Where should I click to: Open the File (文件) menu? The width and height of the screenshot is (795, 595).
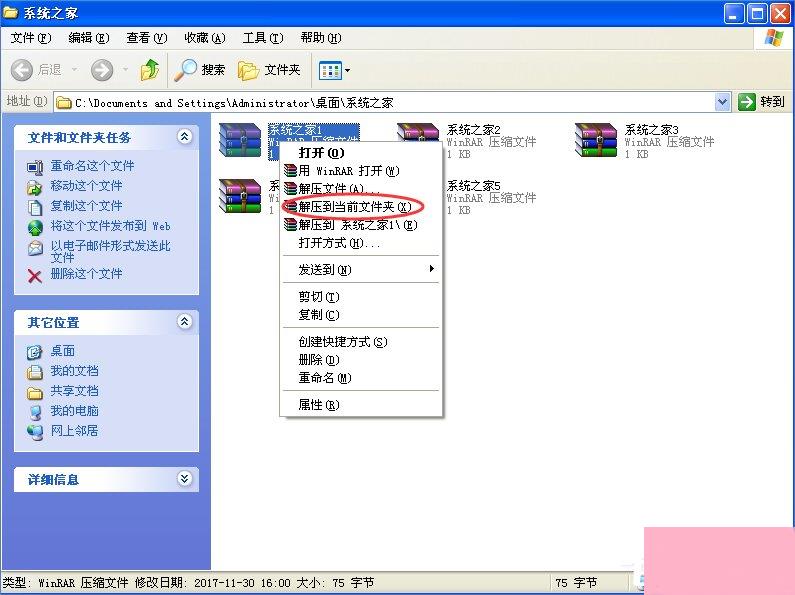tap(31, 38)
